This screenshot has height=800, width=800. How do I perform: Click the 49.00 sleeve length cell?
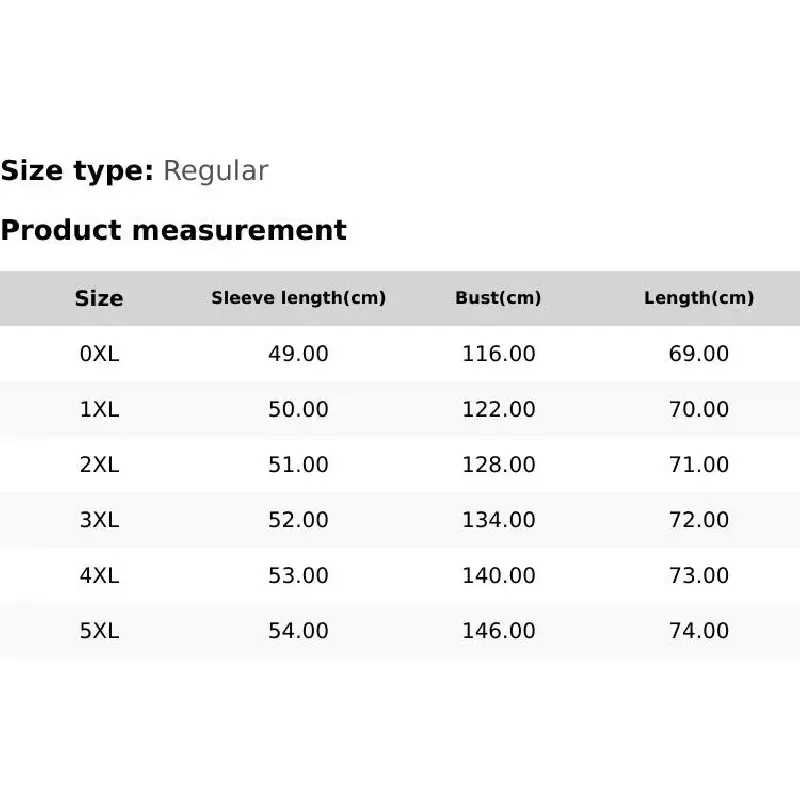click(298, 354)
